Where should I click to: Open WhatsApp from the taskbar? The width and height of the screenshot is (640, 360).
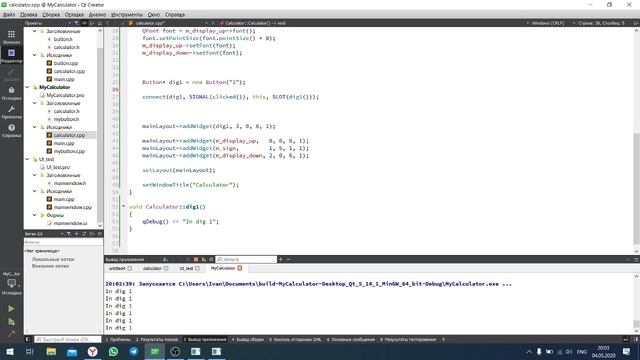click(113, 351)
